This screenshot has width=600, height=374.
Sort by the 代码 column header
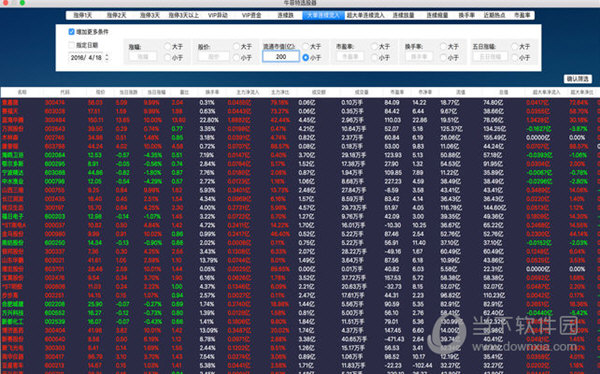65,92
